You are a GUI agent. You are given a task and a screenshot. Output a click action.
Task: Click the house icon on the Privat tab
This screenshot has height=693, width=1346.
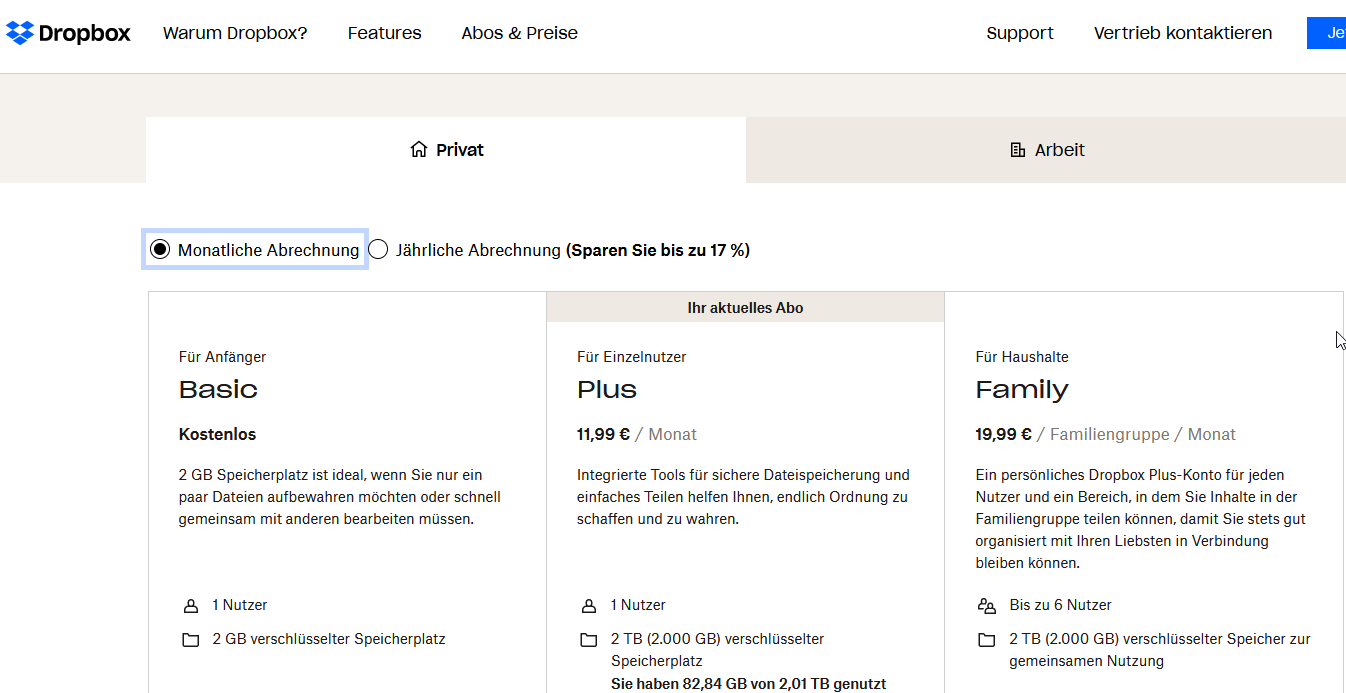[419, 150]
